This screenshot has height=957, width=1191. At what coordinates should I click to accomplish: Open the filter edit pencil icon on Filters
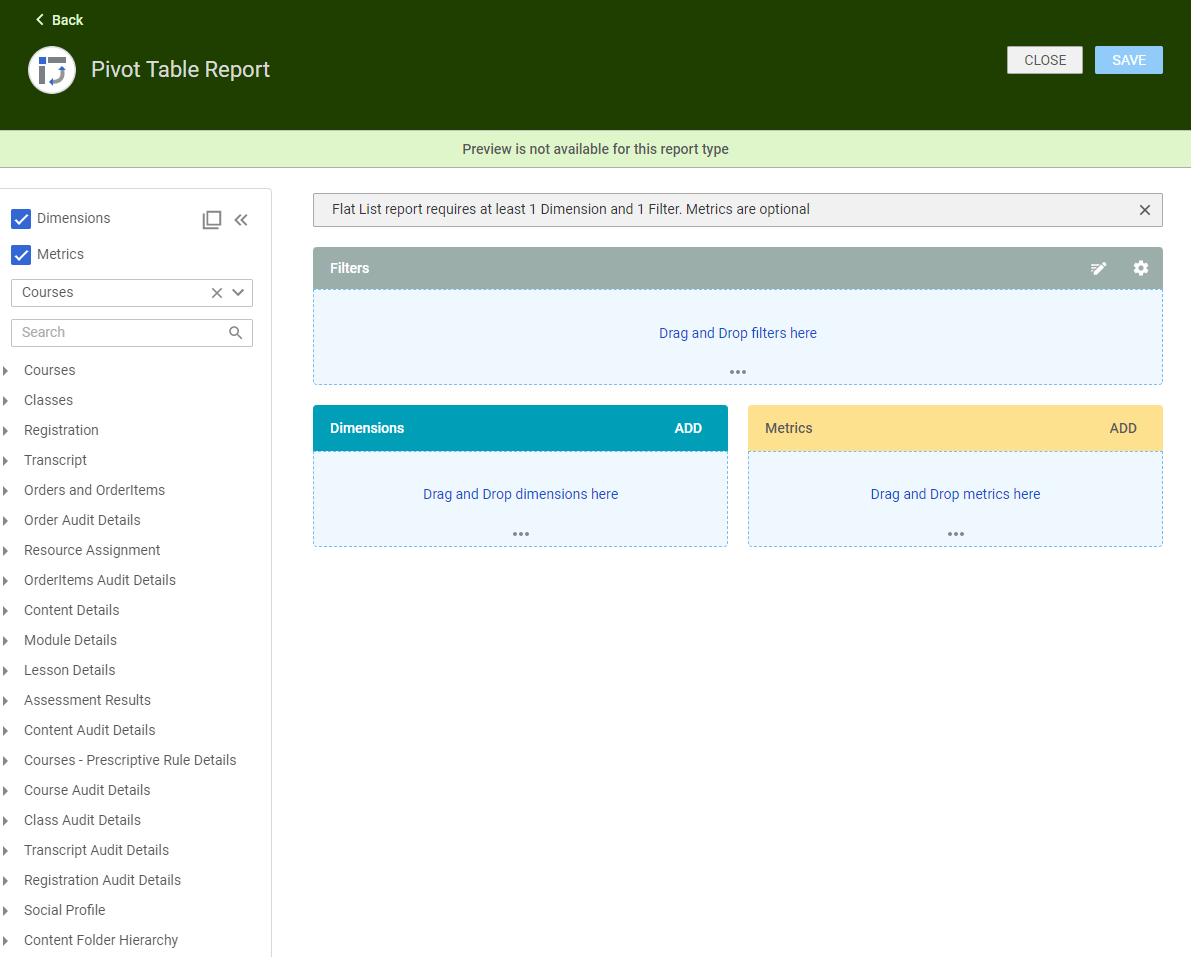(x=1098, y=268)
